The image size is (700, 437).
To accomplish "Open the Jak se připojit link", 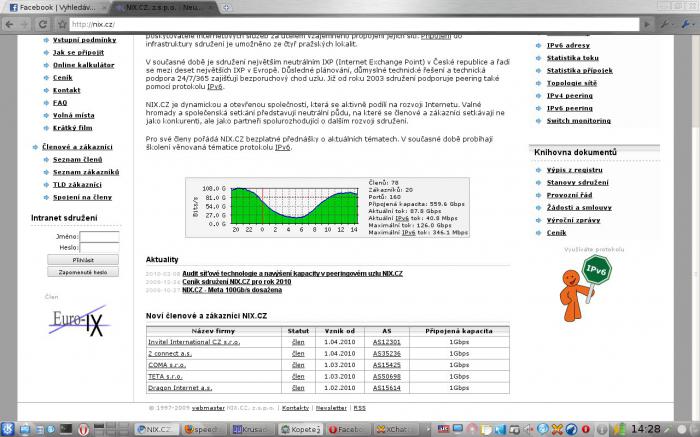I will click(79, 52).
